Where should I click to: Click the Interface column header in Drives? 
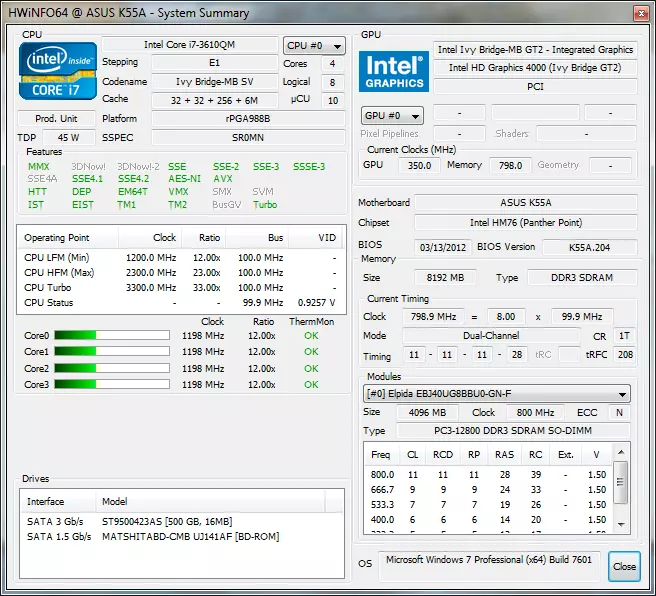tap(58, 501)
